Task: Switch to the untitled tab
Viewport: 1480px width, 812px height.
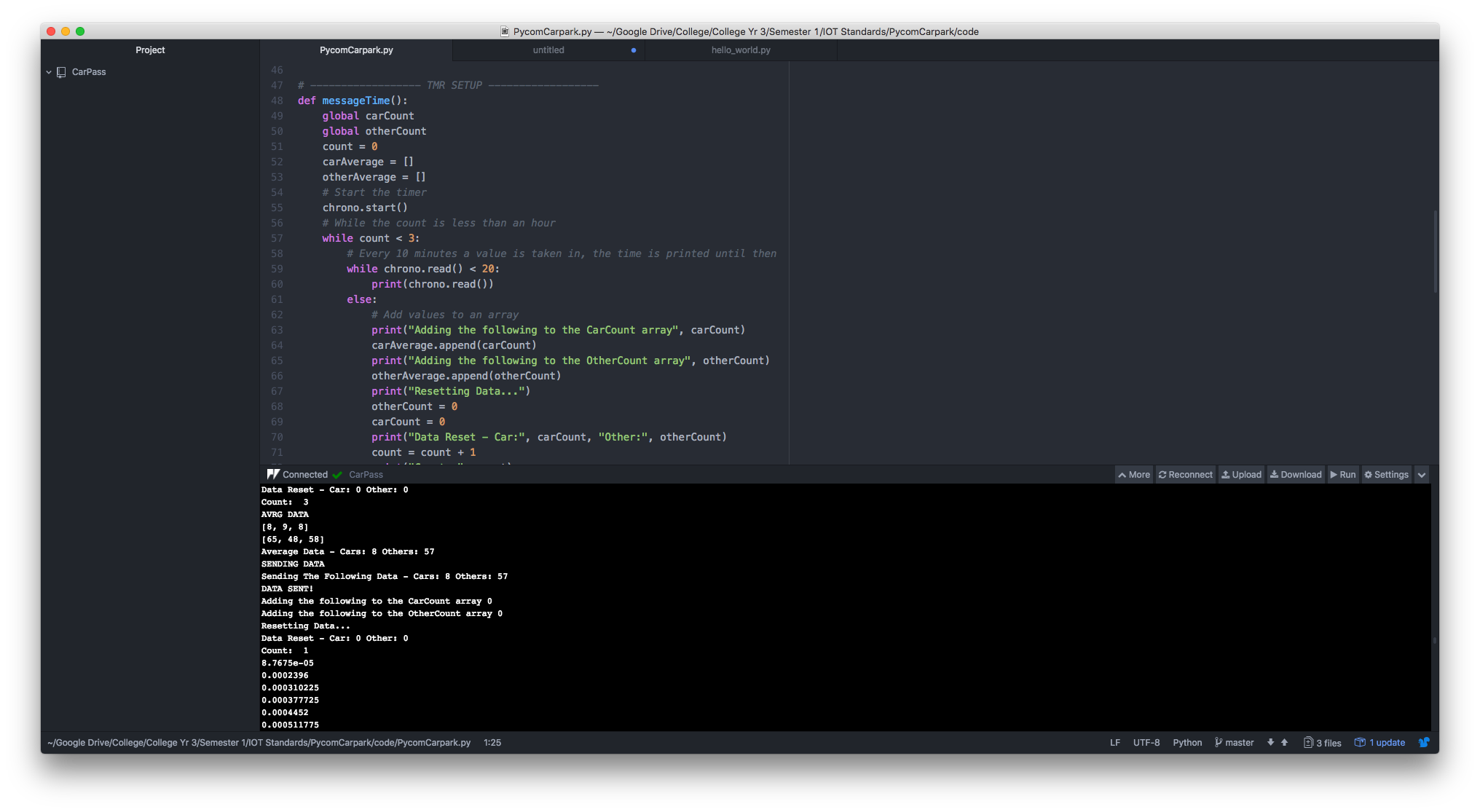Action: point(548,50)
